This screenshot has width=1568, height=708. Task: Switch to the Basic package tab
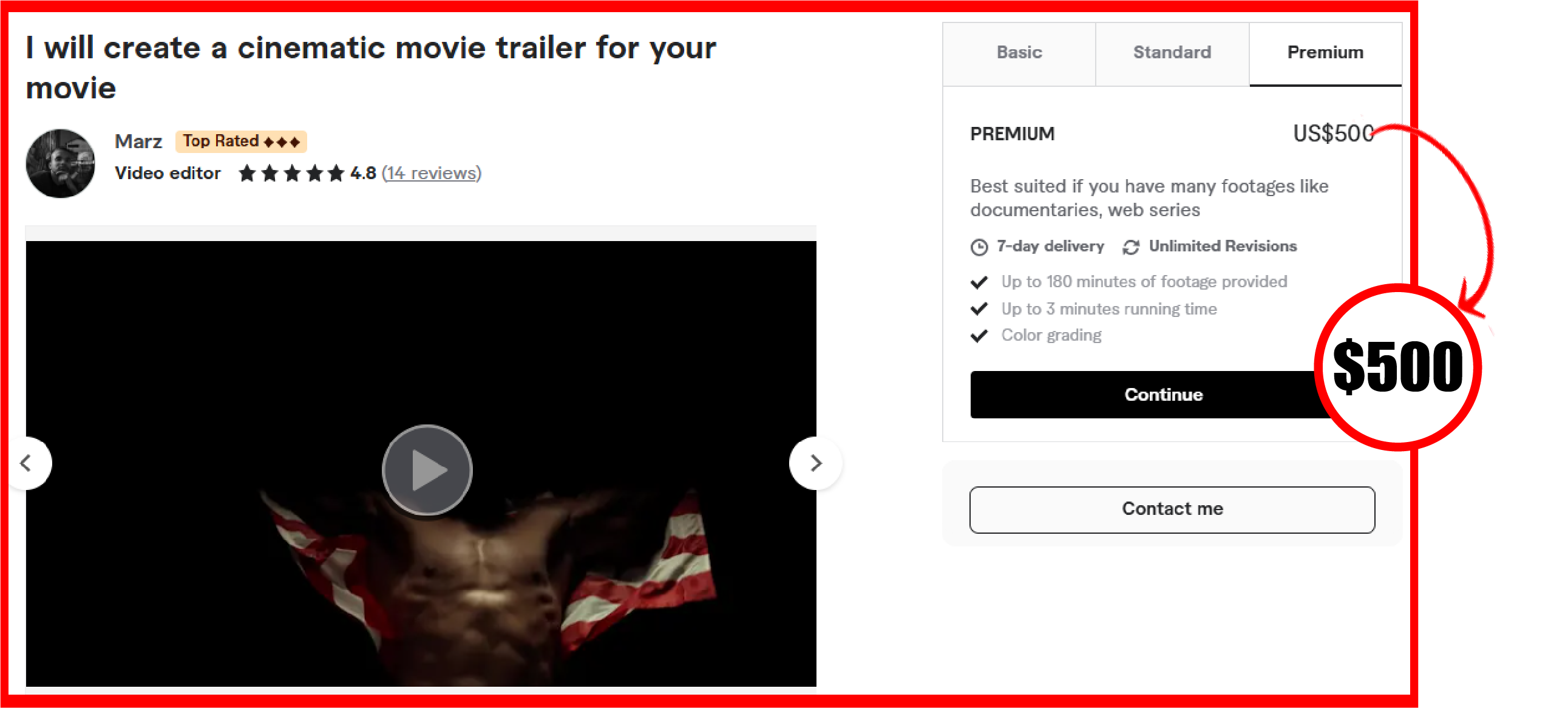click(1019, 53)
